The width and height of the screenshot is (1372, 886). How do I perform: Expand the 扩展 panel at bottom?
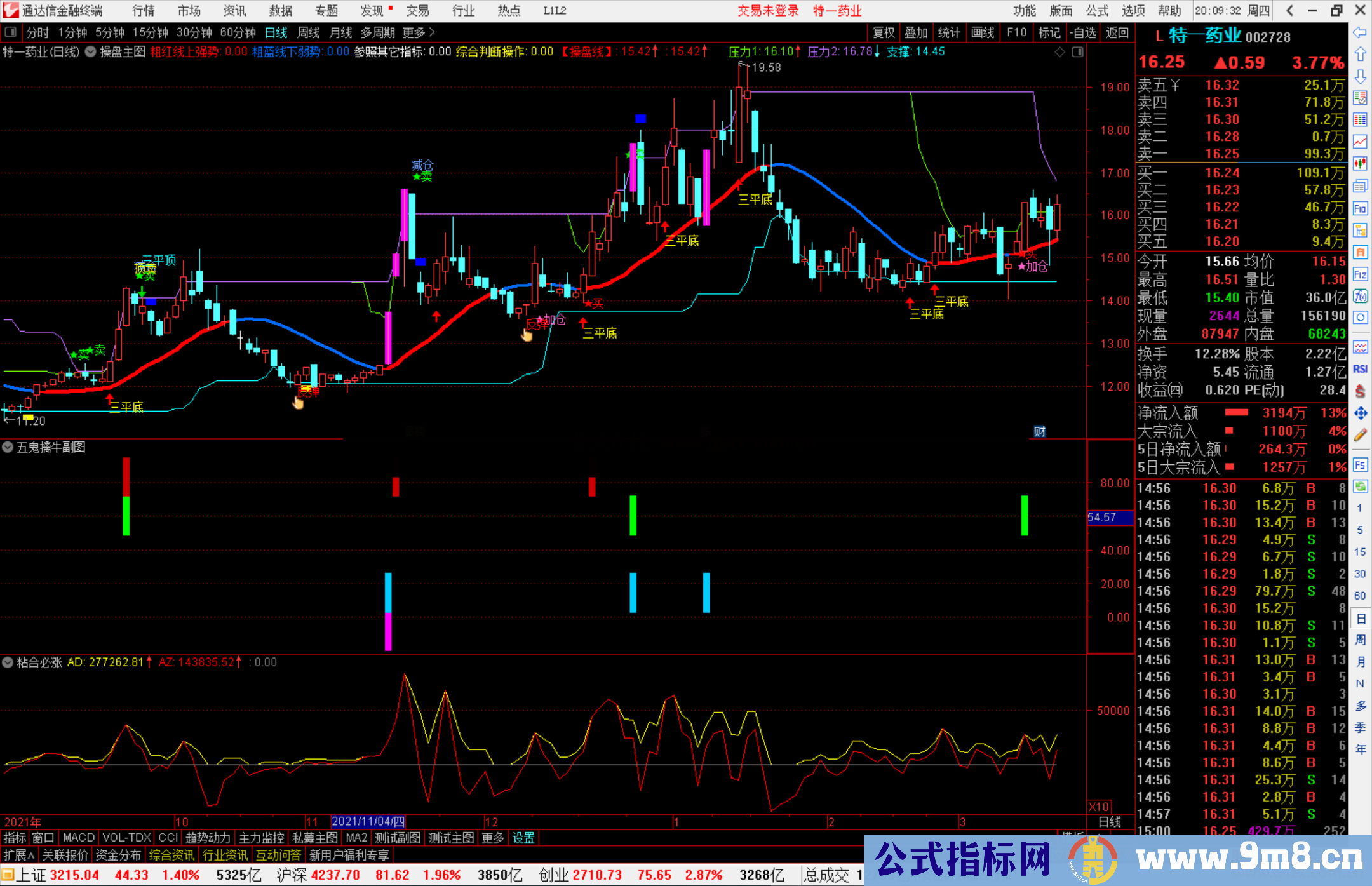[x=19, y=855]
